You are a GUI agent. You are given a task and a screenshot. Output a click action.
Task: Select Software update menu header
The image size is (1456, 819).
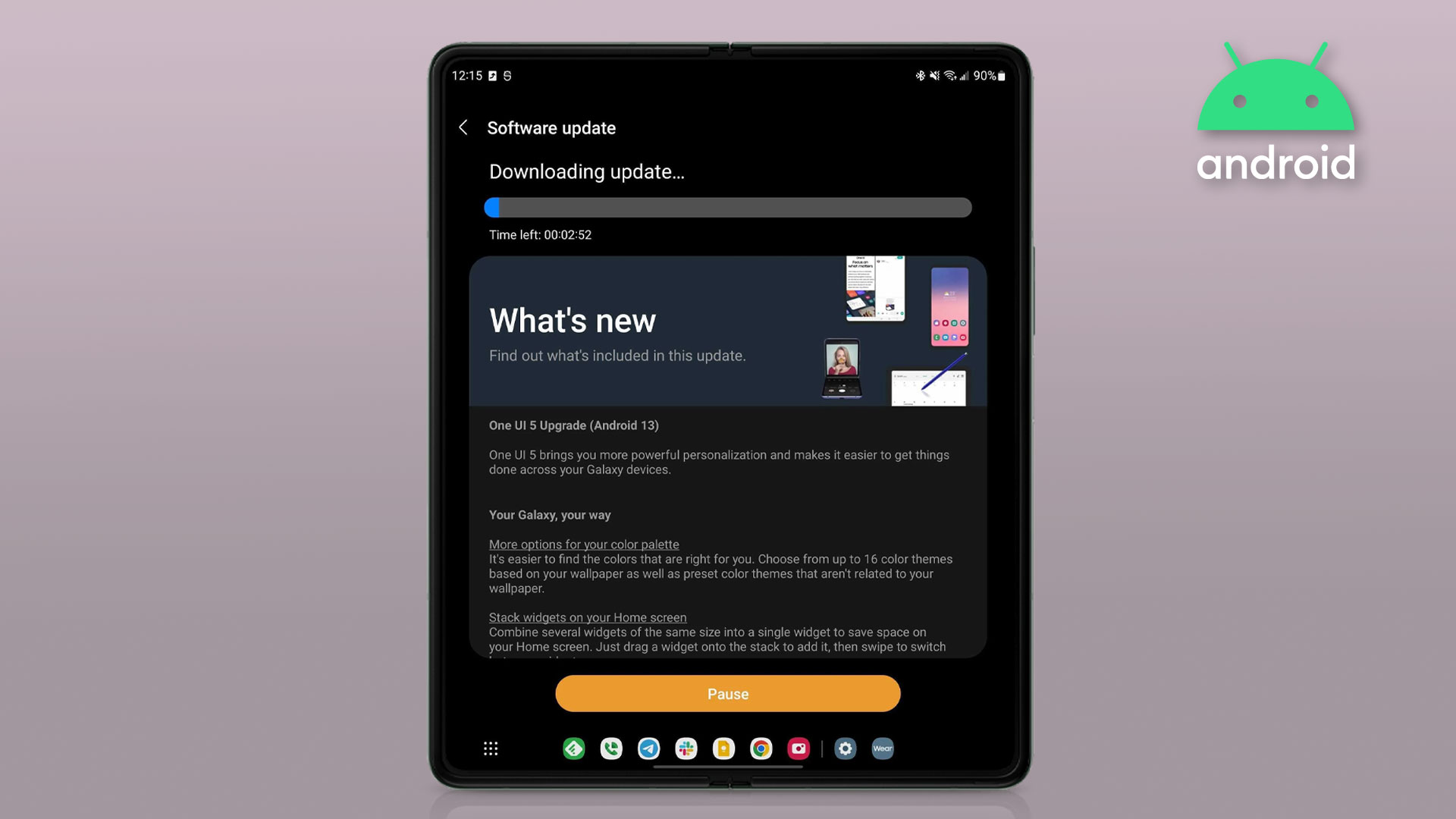pyautogui.click(x=551, y=128)
